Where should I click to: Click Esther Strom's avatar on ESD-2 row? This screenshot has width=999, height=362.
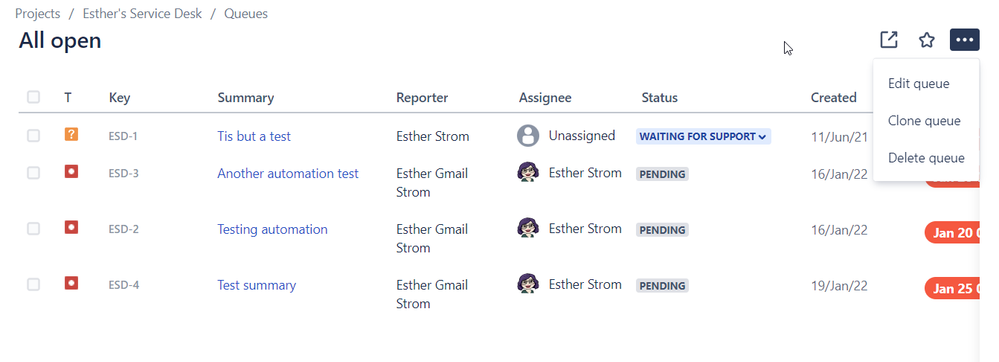(528, 228)
